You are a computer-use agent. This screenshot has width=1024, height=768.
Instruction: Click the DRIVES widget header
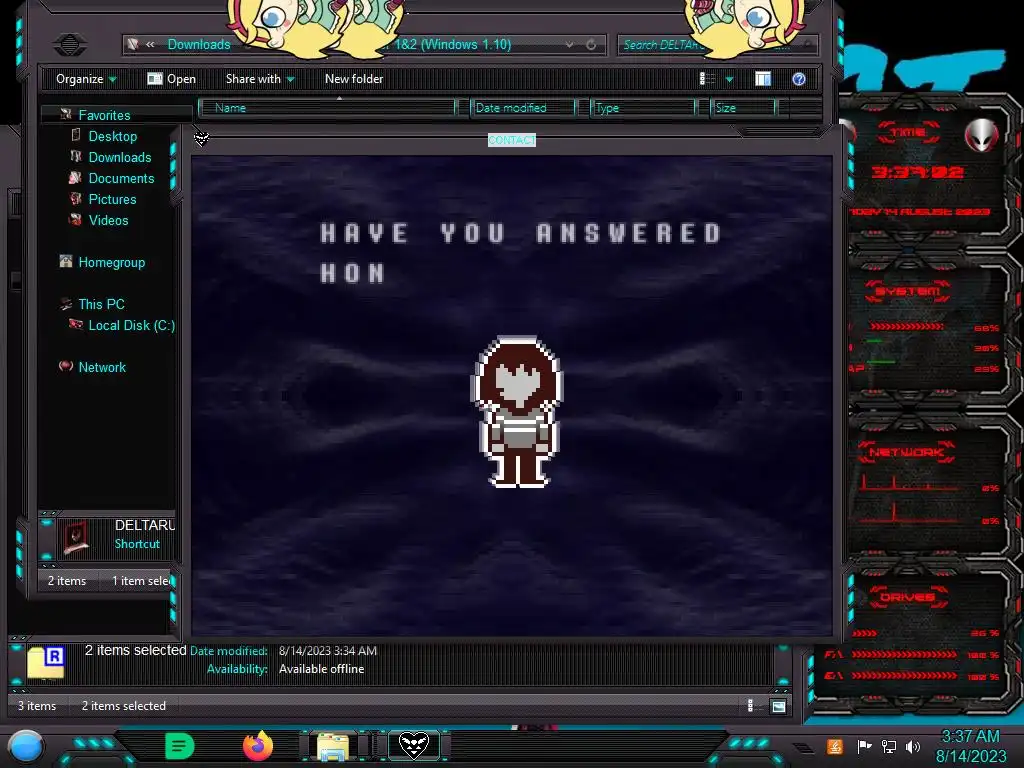click(x=906, y=597)
